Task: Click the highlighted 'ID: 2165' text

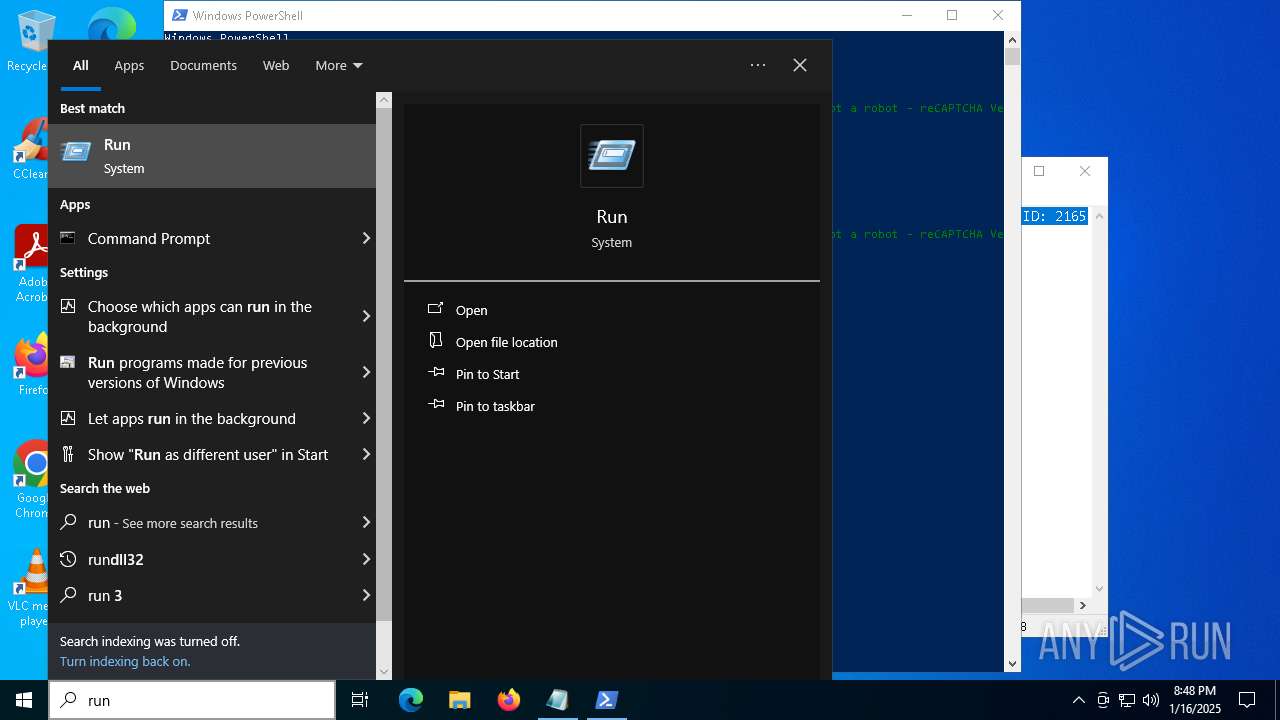Action: pos(1054,216)
